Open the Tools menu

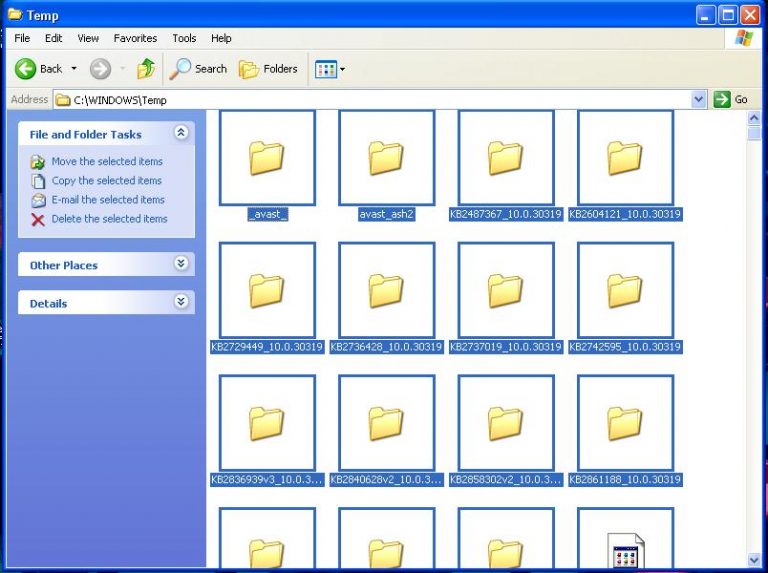coord(184,38)
